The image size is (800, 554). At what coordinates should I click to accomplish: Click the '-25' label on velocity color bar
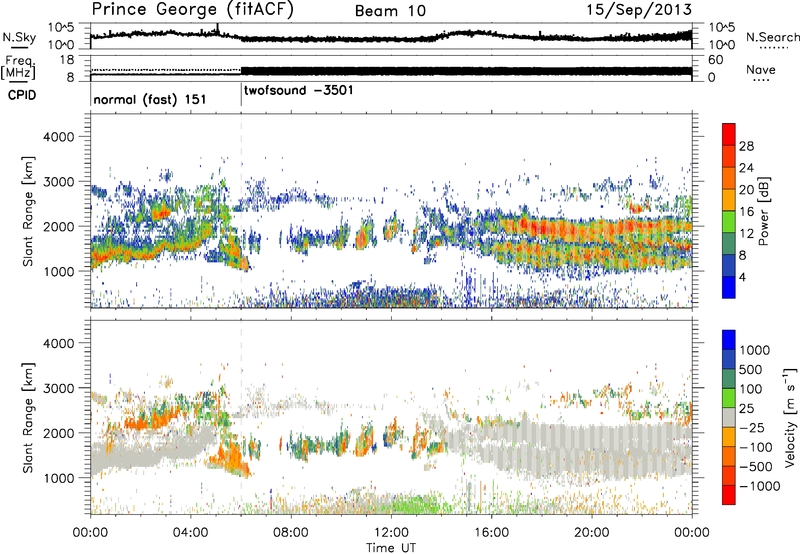point(752,428)
